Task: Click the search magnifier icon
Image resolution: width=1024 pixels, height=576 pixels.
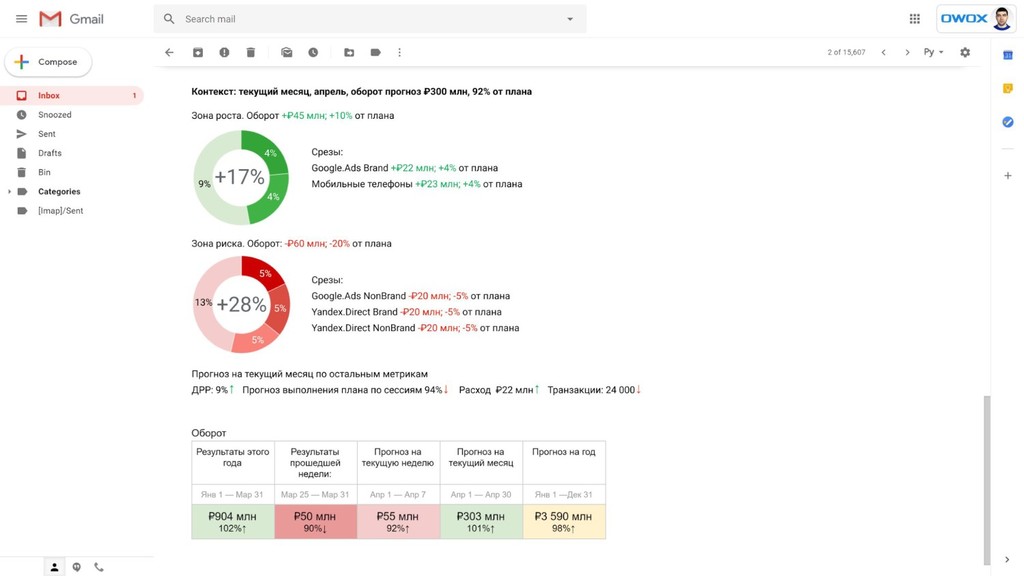Action: (x=169, y=19)
